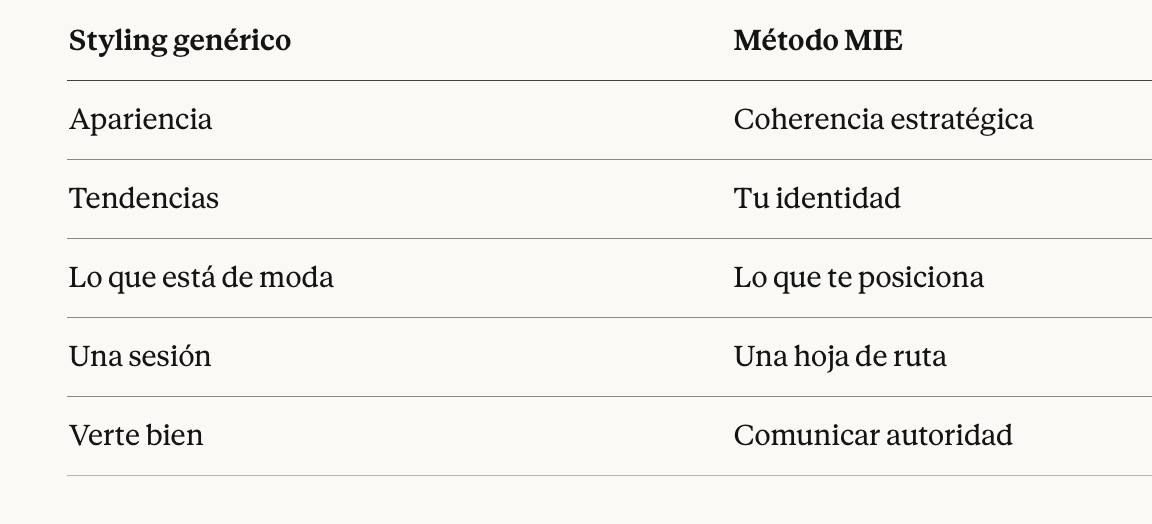
Task: Click the 'Una hoja de ruta' entry
Action: (x=839, y=357)
